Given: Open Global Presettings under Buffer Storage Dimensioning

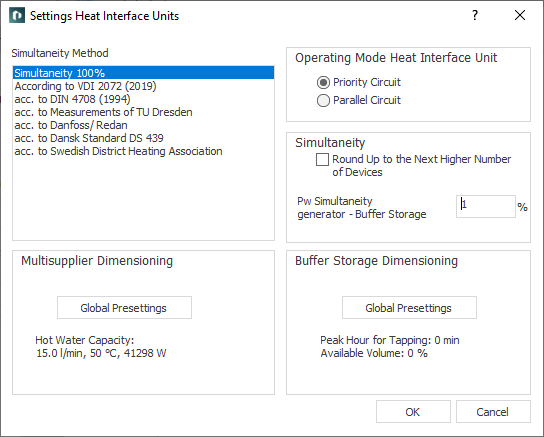Looking at the screenshot, I should 409,308.
